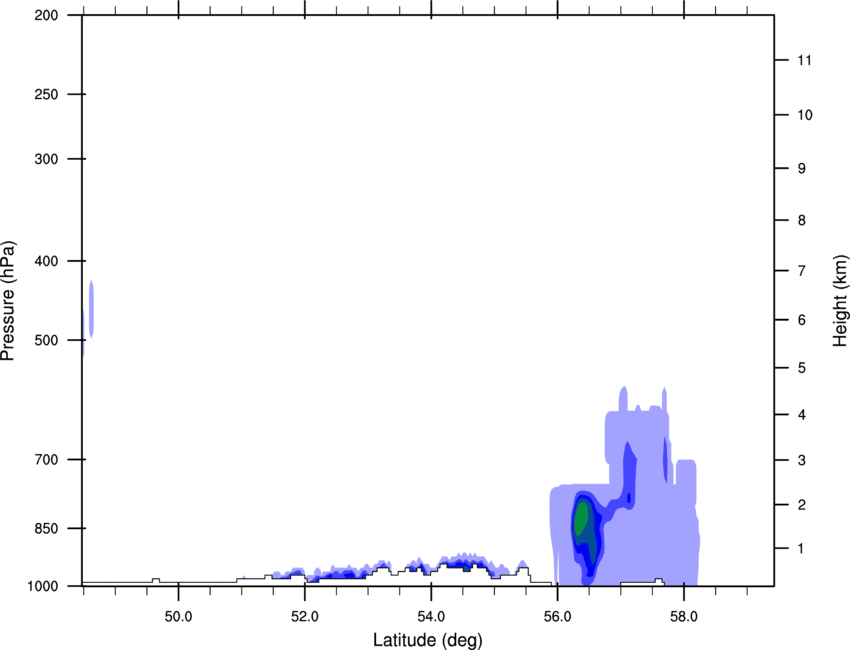Click the 850 pressure tick label

coord(46,528)
